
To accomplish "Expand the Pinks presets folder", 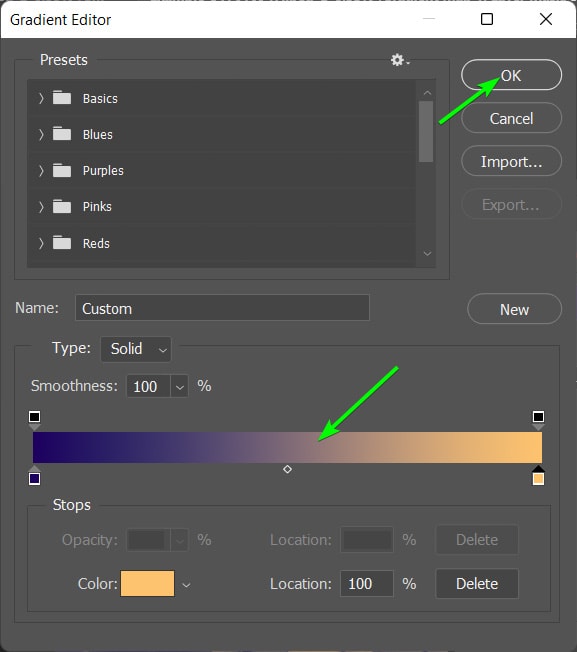I will tap(41, 207).
